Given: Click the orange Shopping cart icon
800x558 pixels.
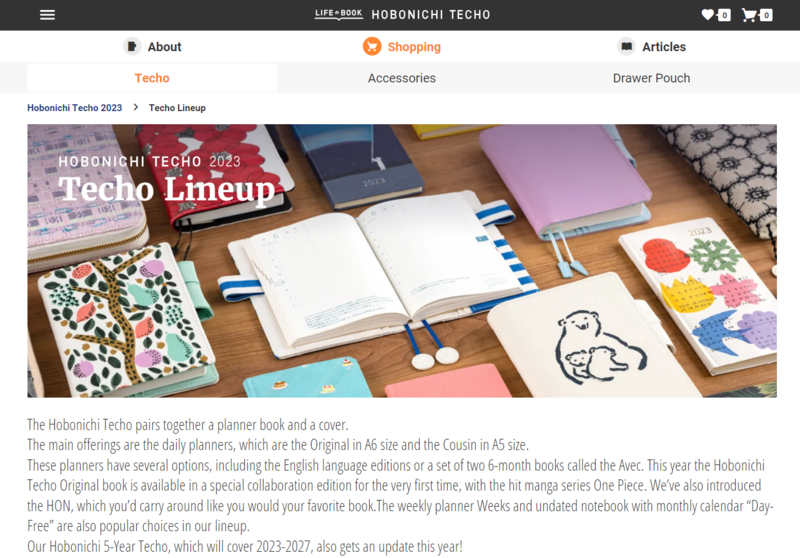Looking at the screenshot, I should [x=372, y=46].
